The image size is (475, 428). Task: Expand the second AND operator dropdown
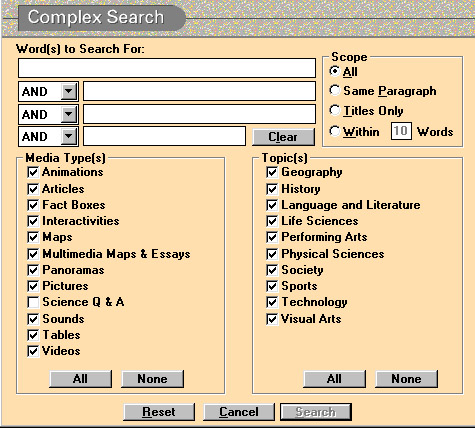pyautogui.click(x=69, y=114)
